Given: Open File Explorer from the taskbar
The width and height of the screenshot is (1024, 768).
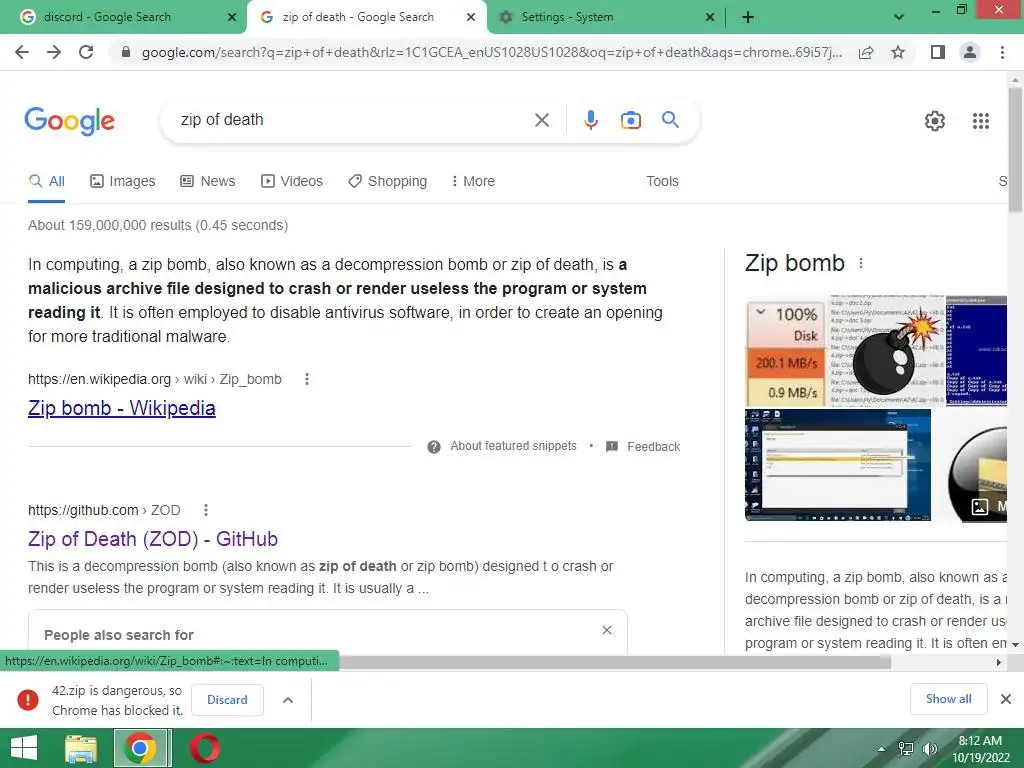Looking at the screenshot, I should (x=81, y=748).
